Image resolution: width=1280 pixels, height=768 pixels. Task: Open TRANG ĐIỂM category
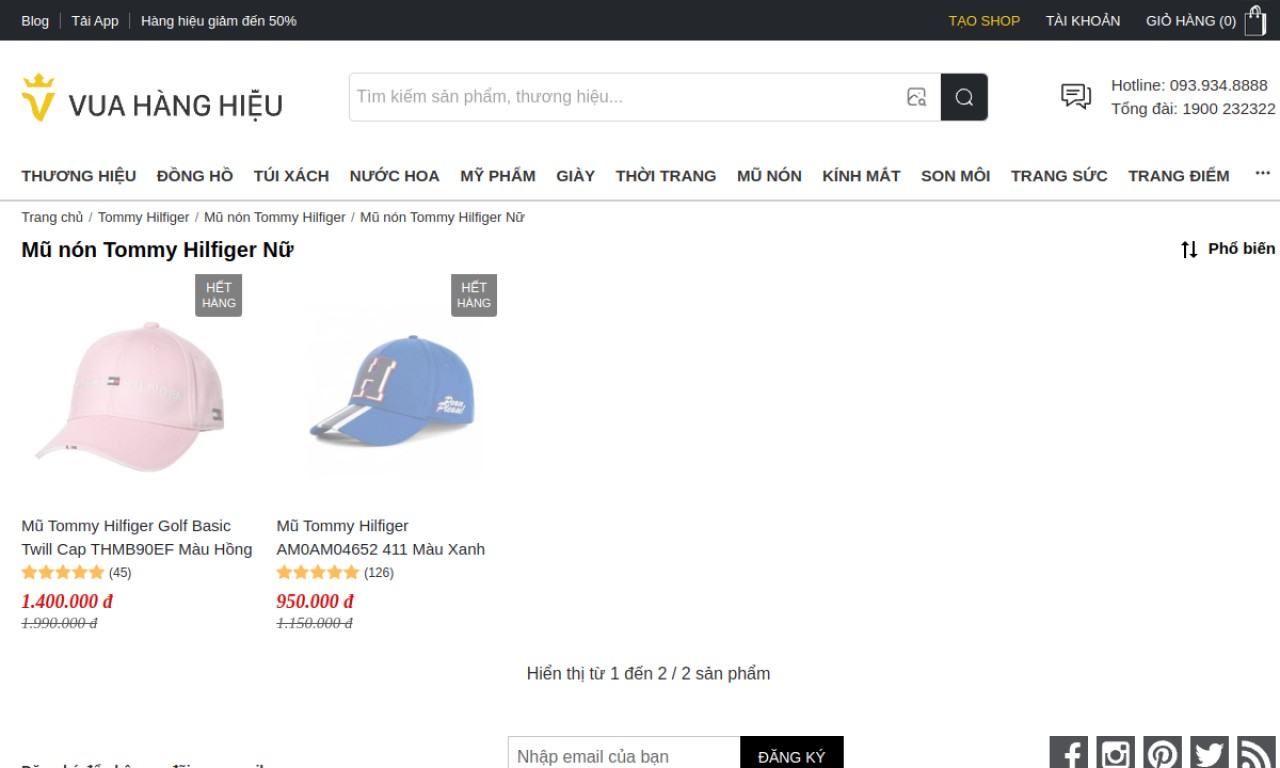1179,176
